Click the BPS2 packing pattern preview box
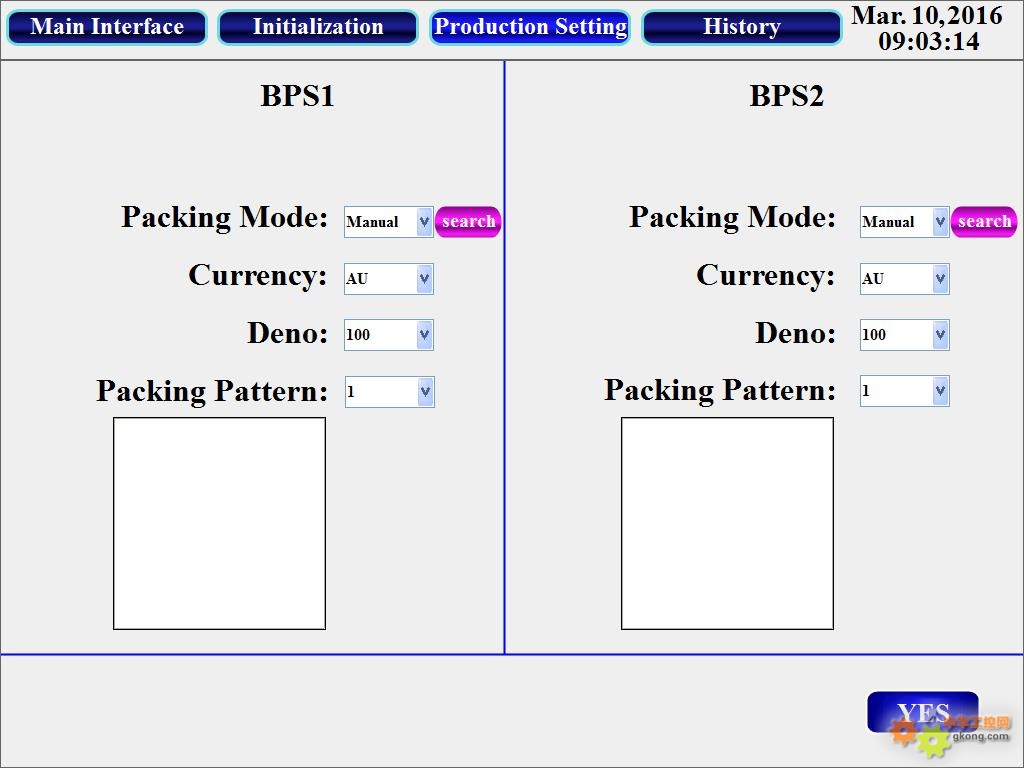This screenshot has height=768, width=1024. (x=728, y=524)
